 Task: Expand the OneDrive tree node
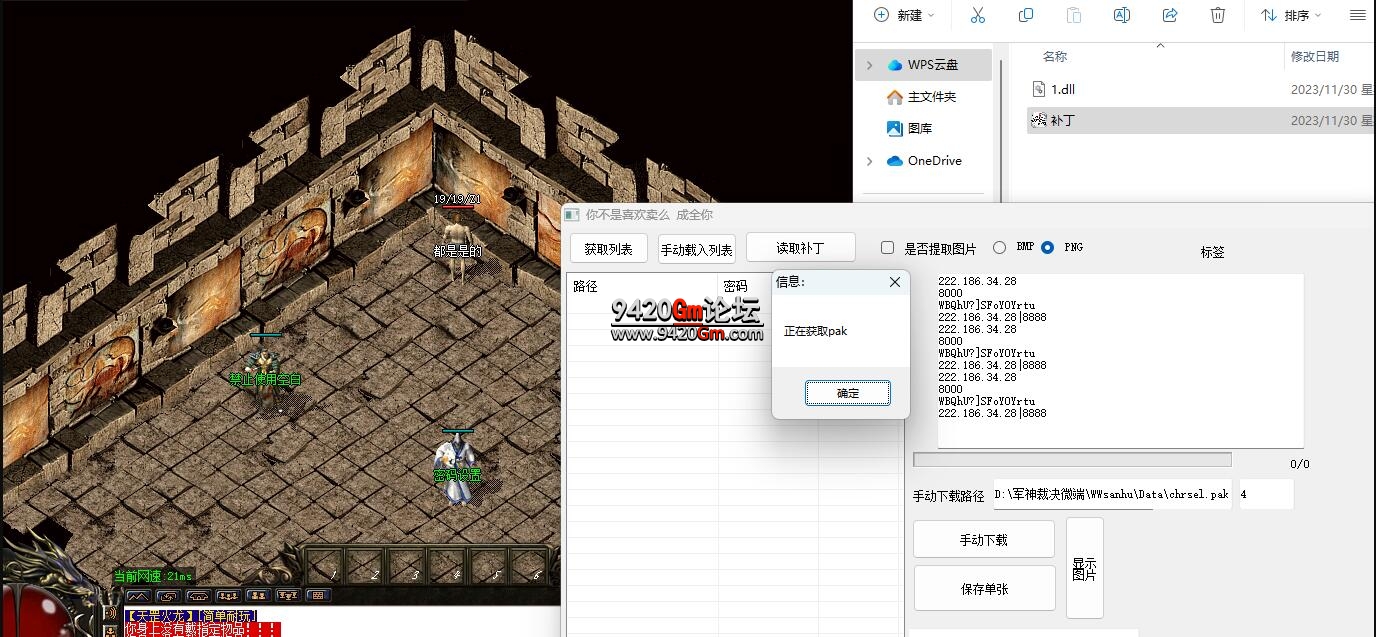click(x=869, y=161)
